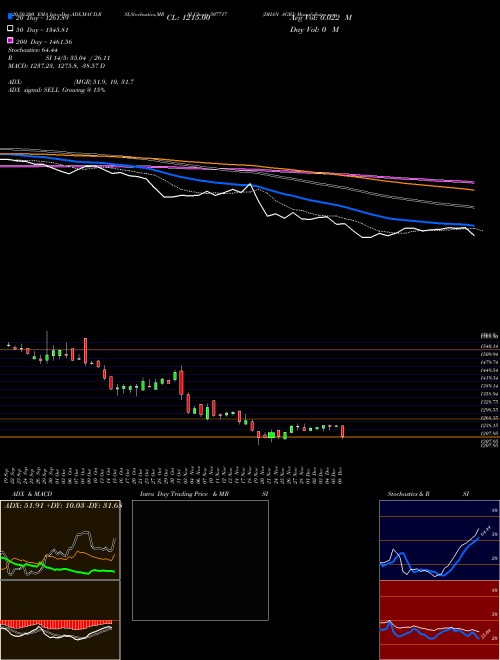Screen dimensions: 500x660
Task: Open the red RSI chart panel
Action: (x=439, y=620)
